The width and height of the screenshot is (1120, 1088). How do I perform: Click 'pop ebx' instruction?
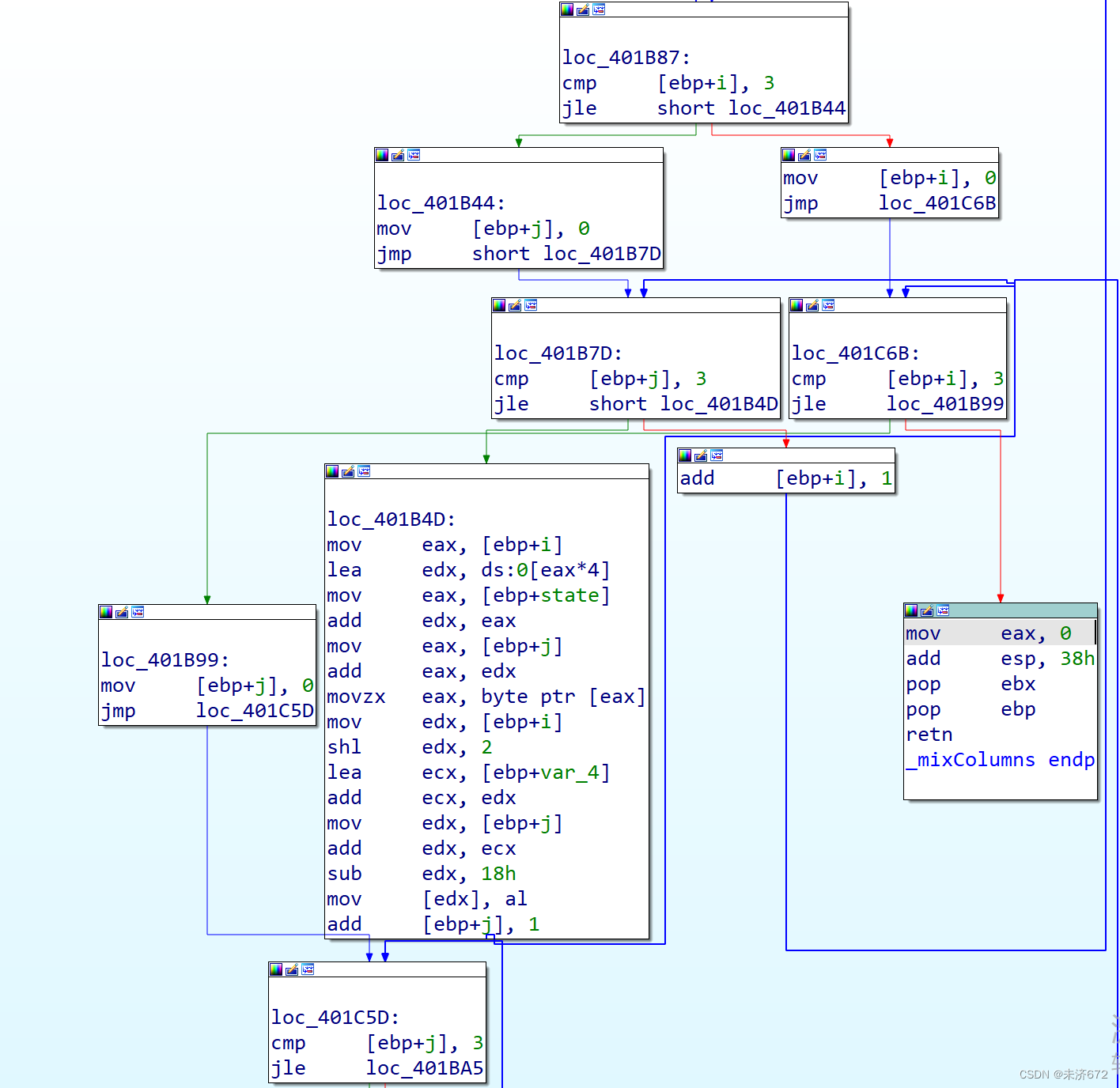[x=971, y=684]
